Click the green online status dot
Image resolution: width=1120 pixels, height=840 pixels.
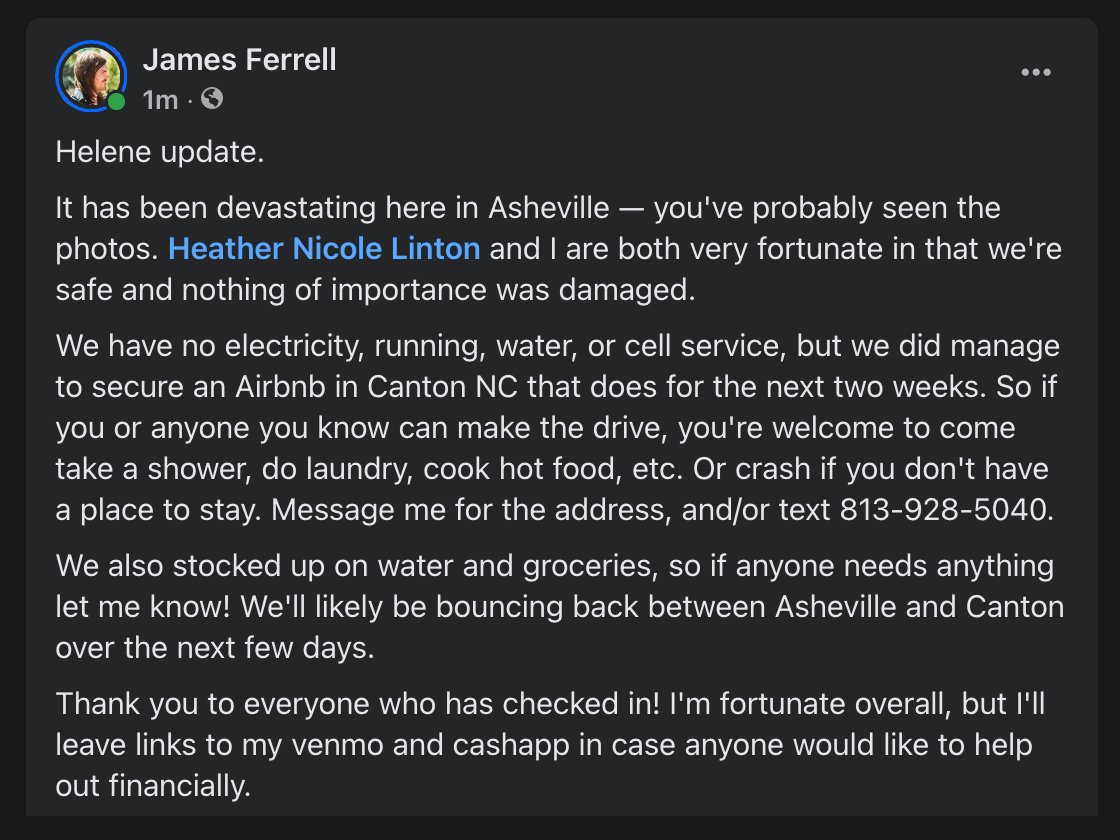[x=116, y=102]
